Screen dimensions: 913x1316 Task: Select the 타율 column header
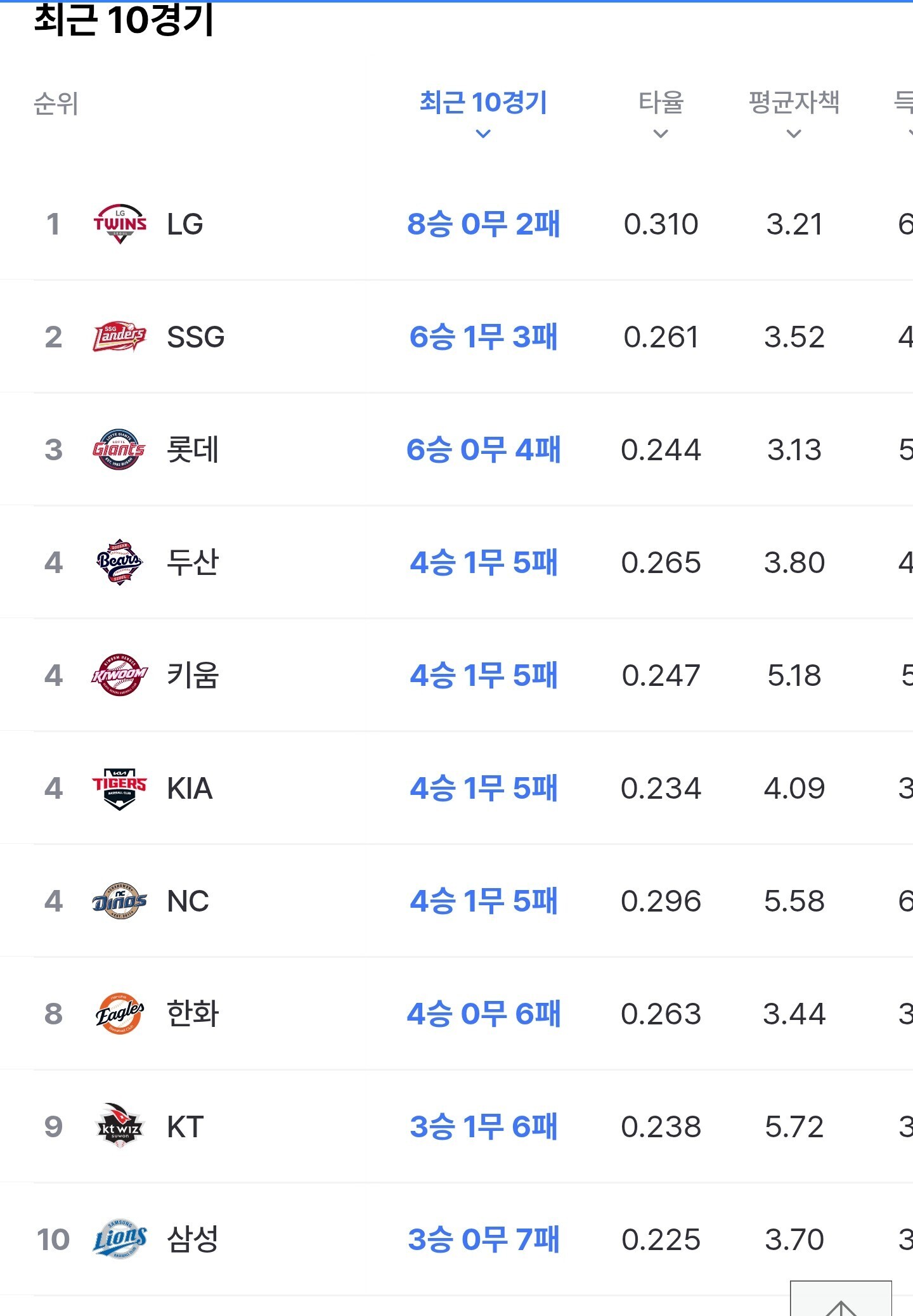[x=661, y=103]
